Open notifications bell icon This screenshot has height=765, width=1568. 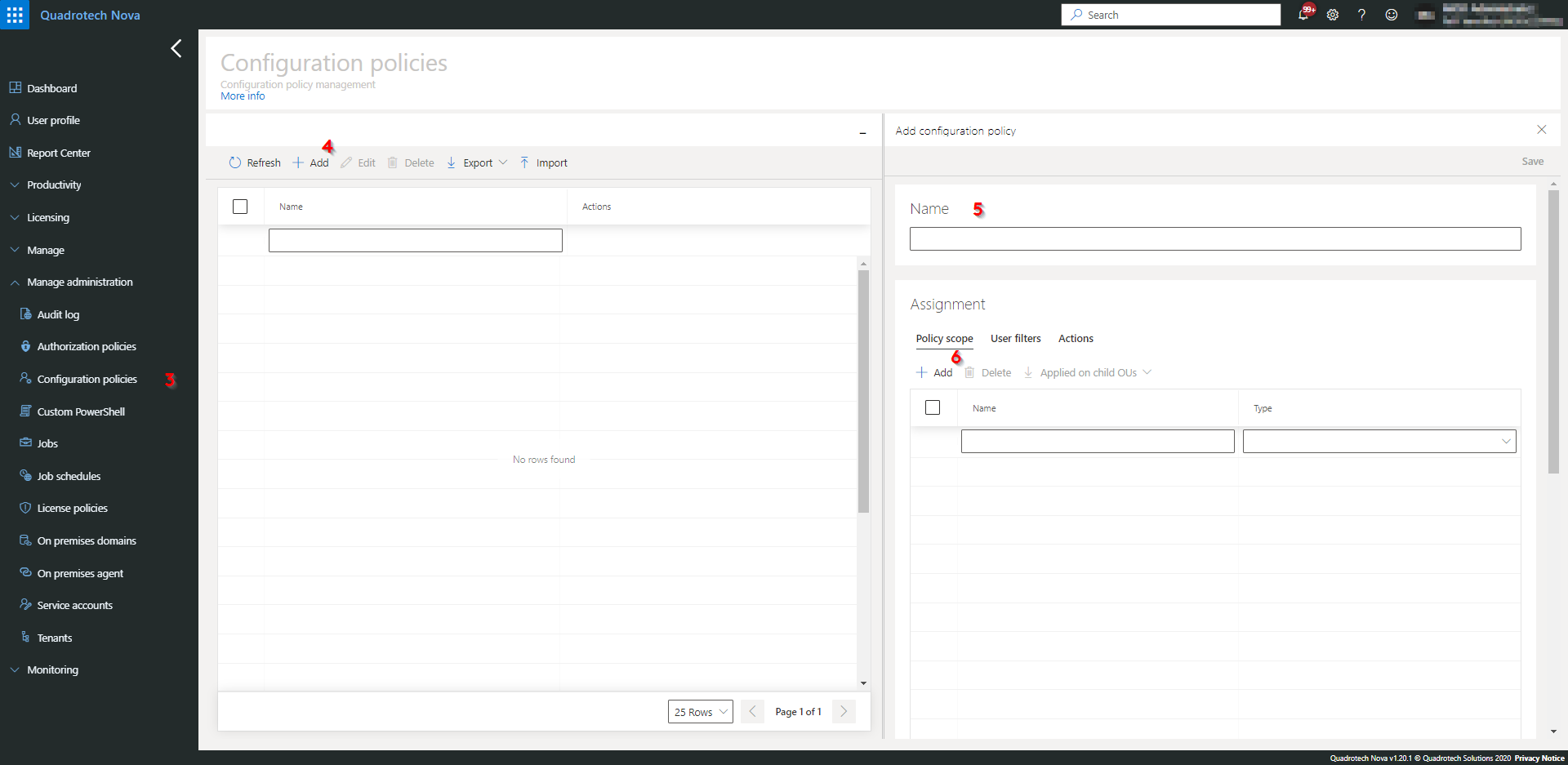coord(1303,15)
